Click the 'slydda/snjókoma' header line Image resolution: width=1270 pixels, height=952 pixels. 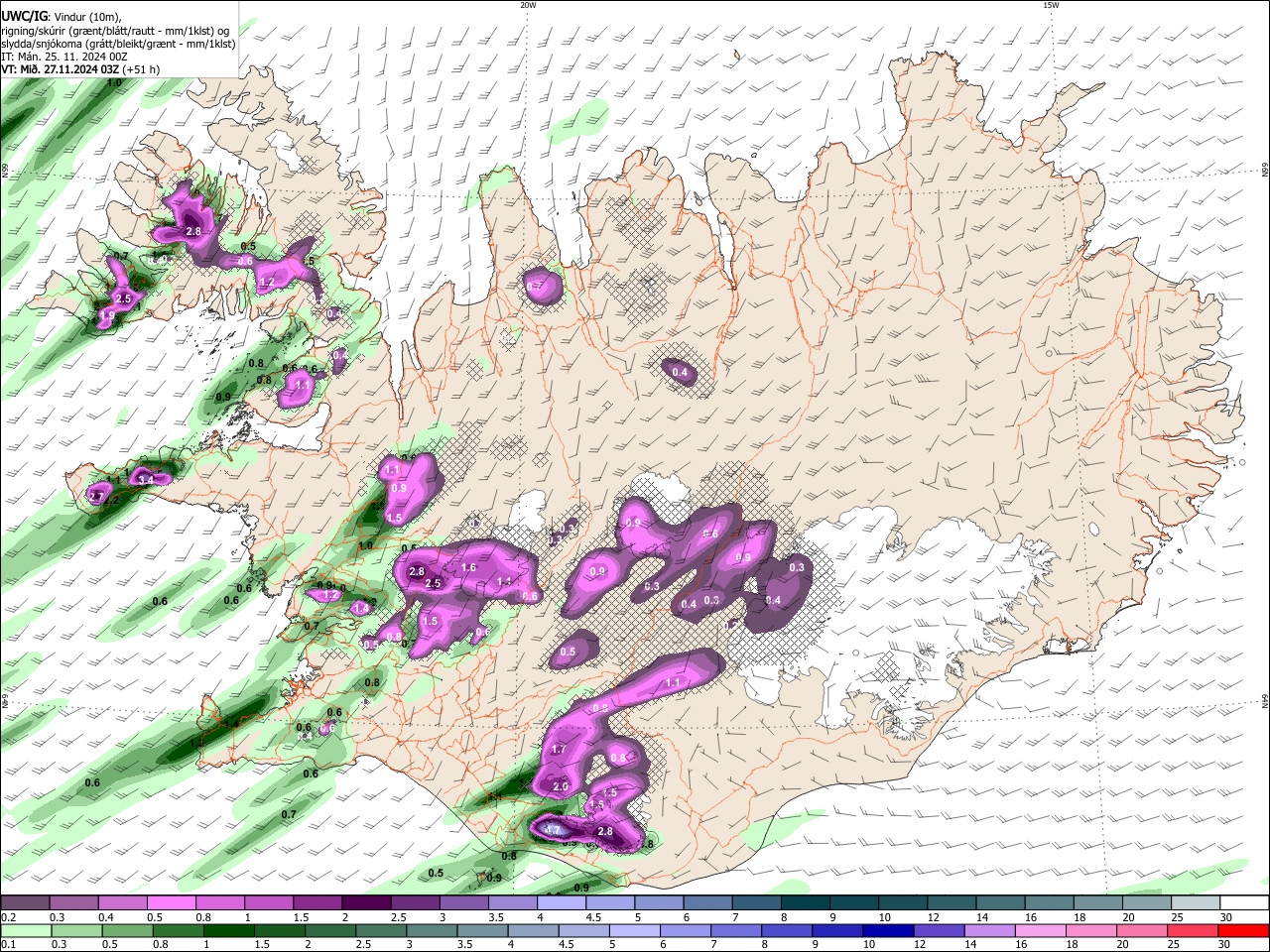[x=118, y=44]
